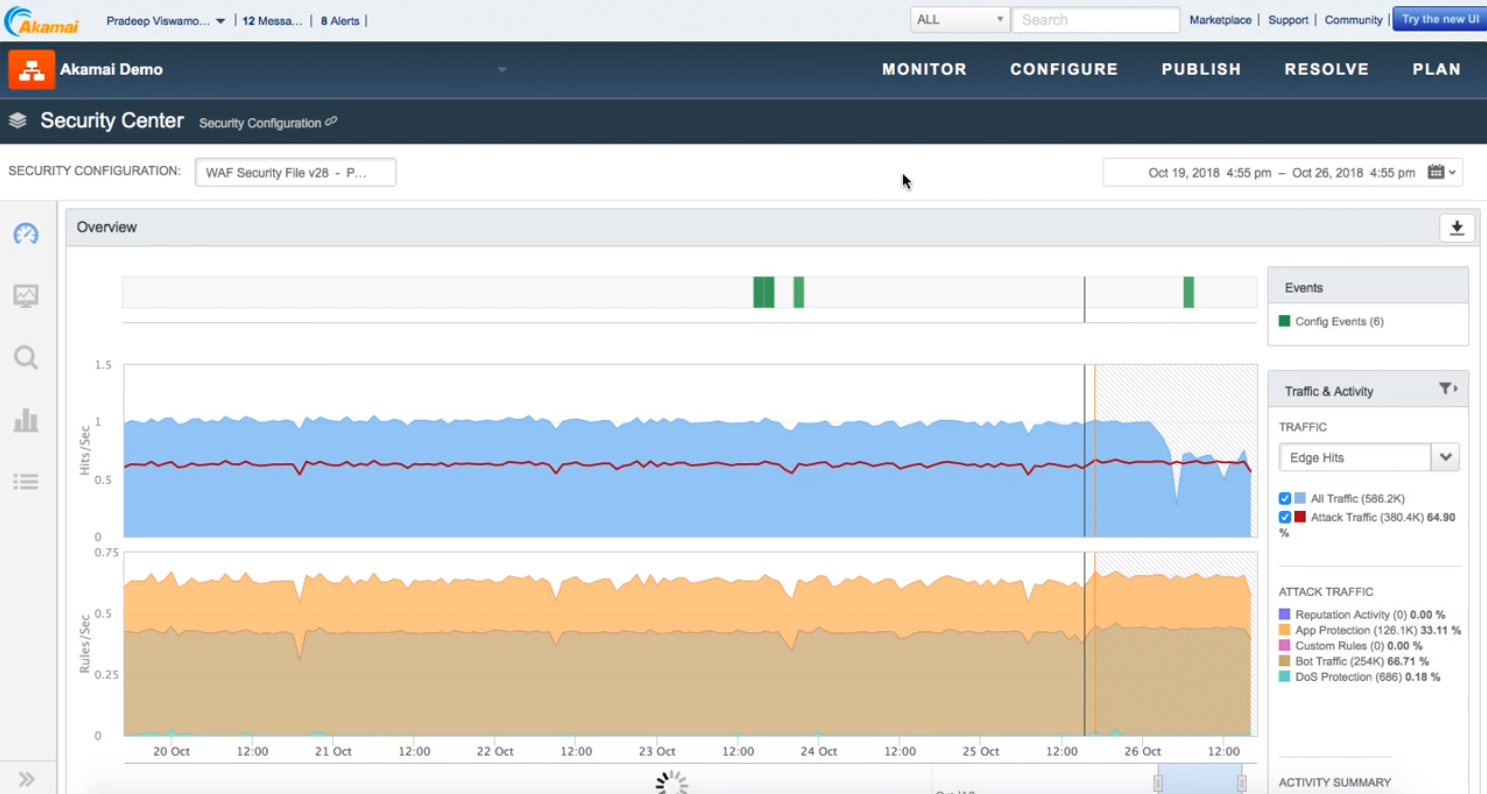The width and height of the screenshot is (1487, 794).
Task: Select the bar chart sidebar icon
Action: [26, 421]
